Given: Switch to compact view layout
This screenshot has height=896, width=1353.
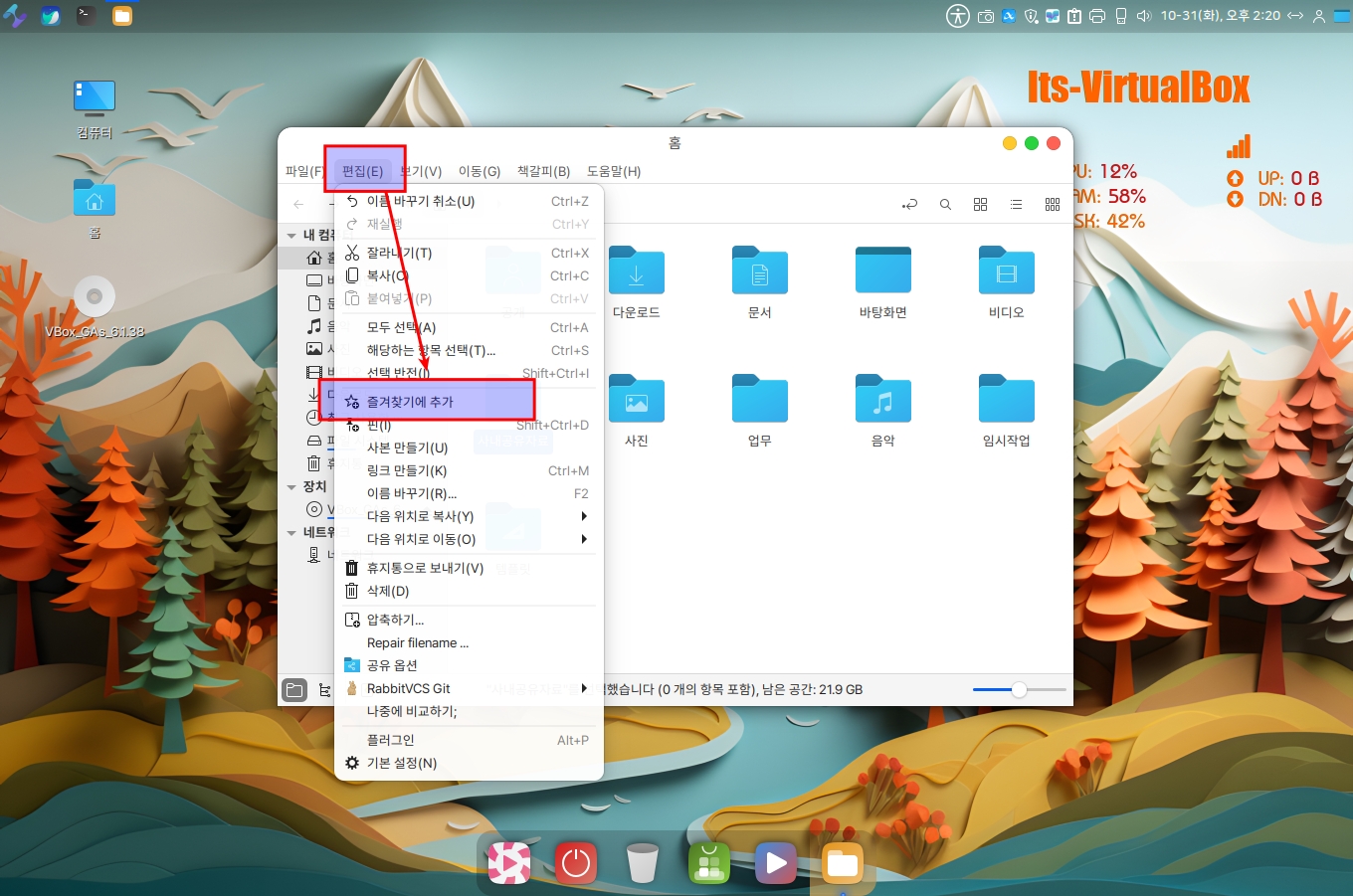Looking at the screenshot, I should point(1053,204).
